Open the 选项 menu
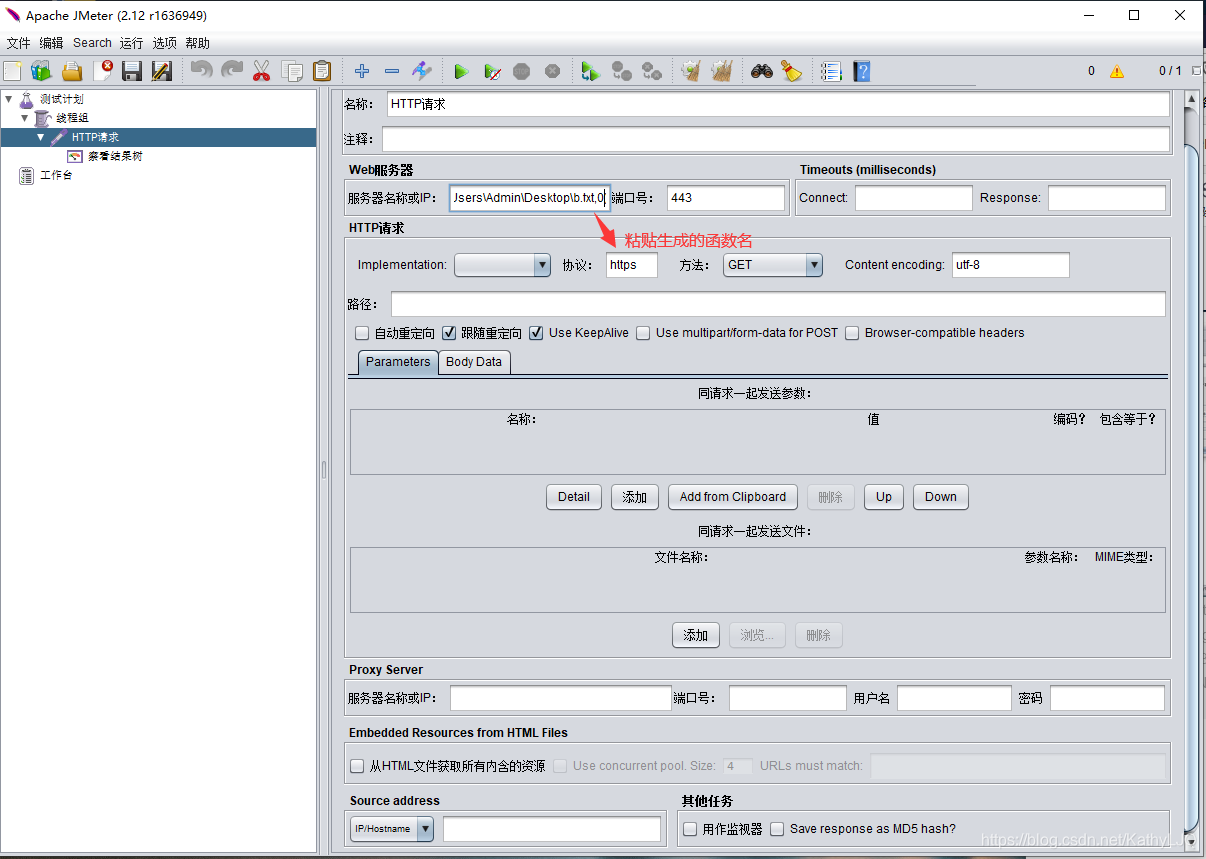This screenshot has height=859, width=1206. click(x=165, y=43)
